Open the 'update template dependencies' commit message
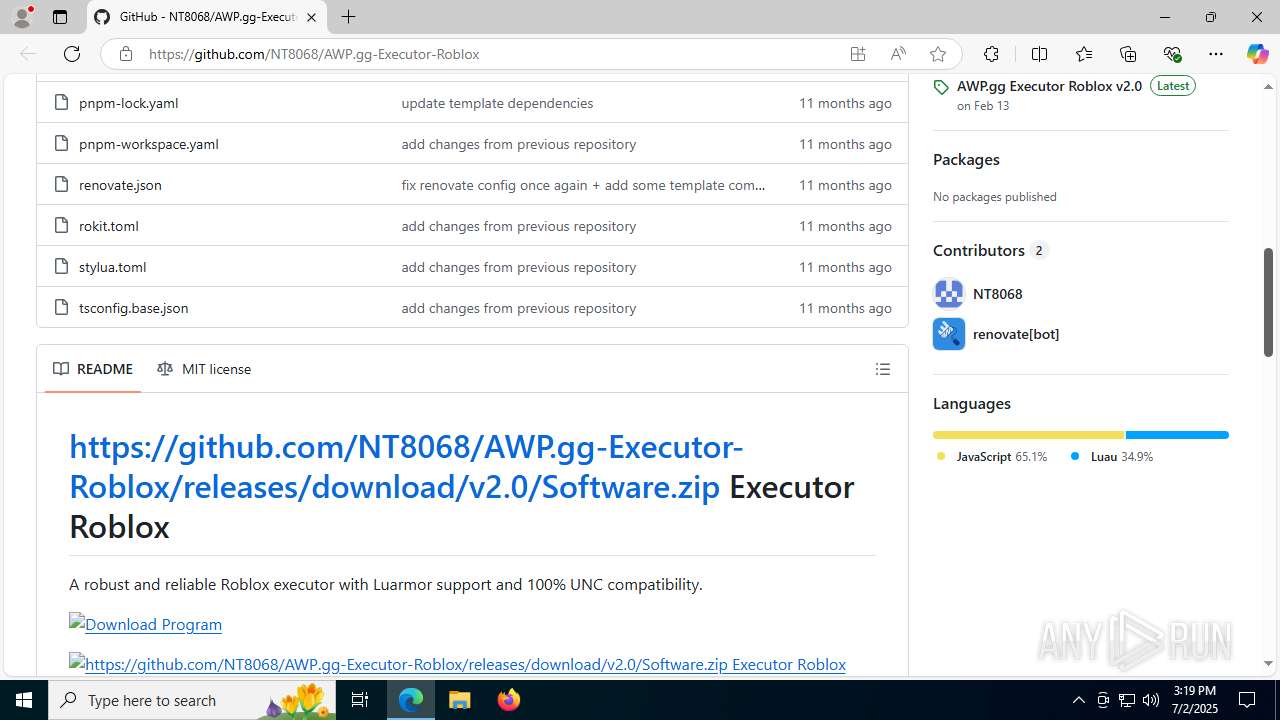The height and width of the screenshot is (720, 1280). (x=497, y=103)
